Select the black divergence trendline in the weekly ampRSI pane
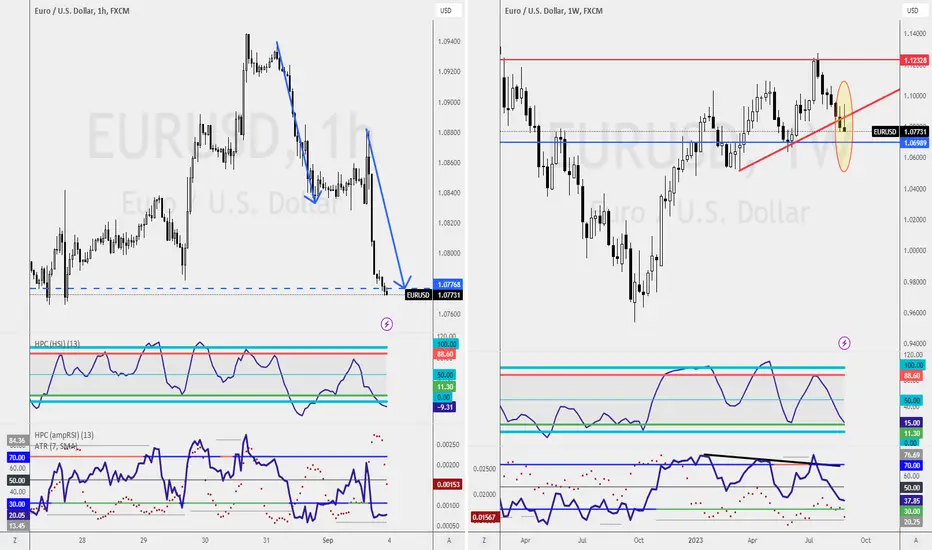The width and height of the screenshot is (932, 550). (x=773, y=460)
